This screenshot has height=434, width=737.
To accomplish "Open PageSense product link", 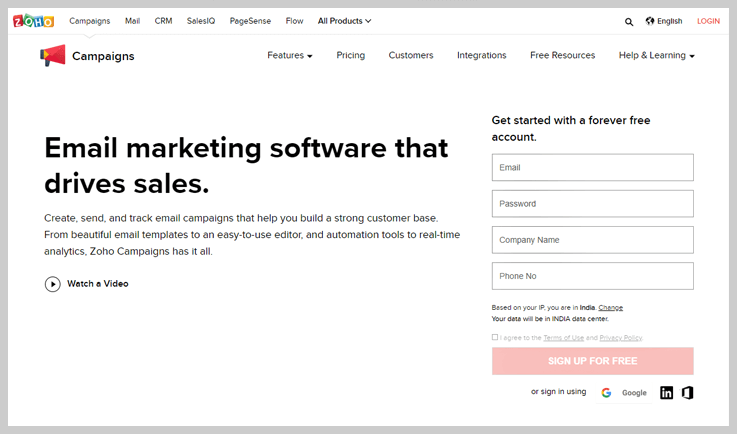I will click(x=250, y=21).
